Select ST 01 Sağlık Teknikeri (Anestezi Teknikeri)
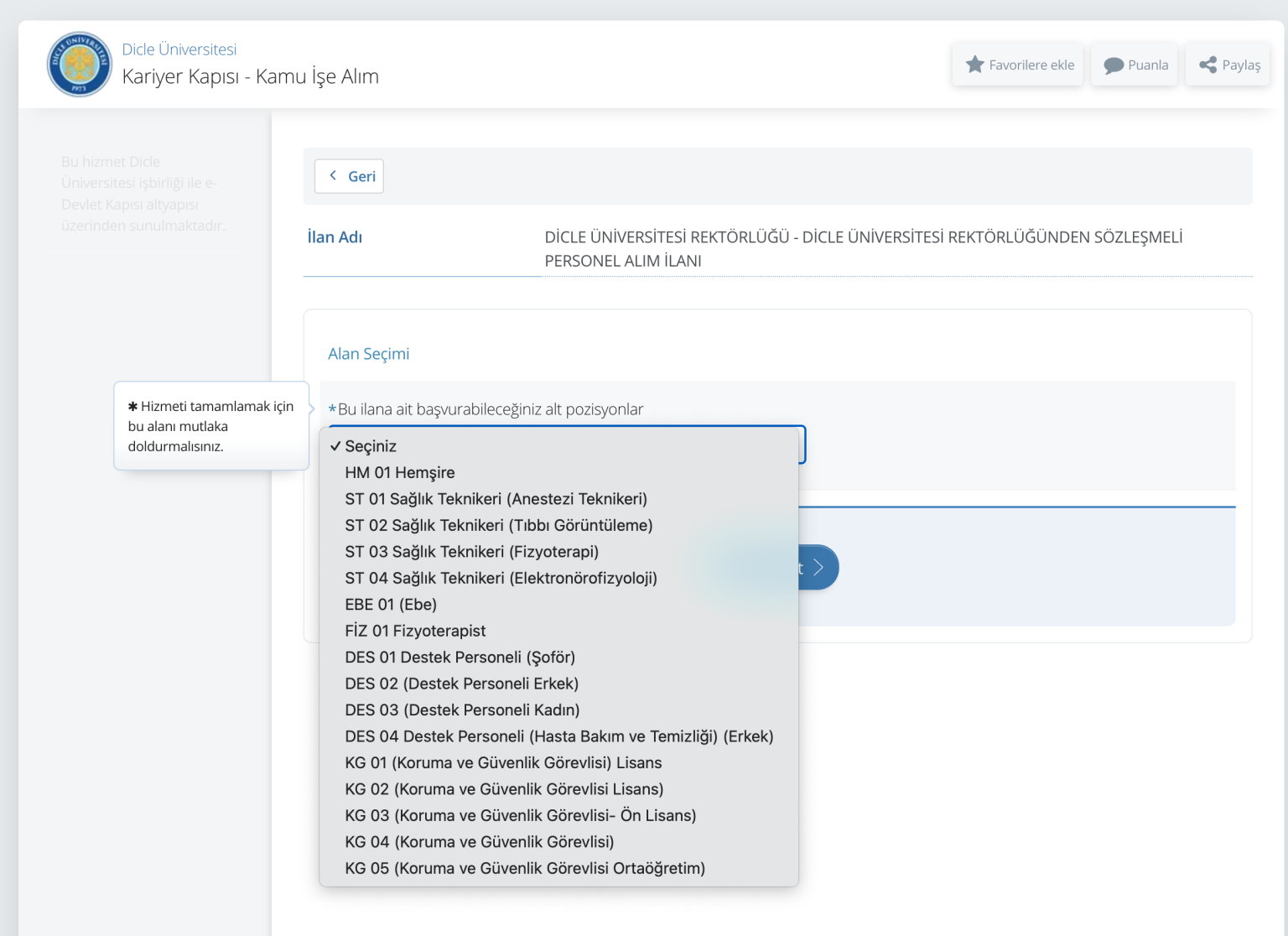 pos(496,499)
